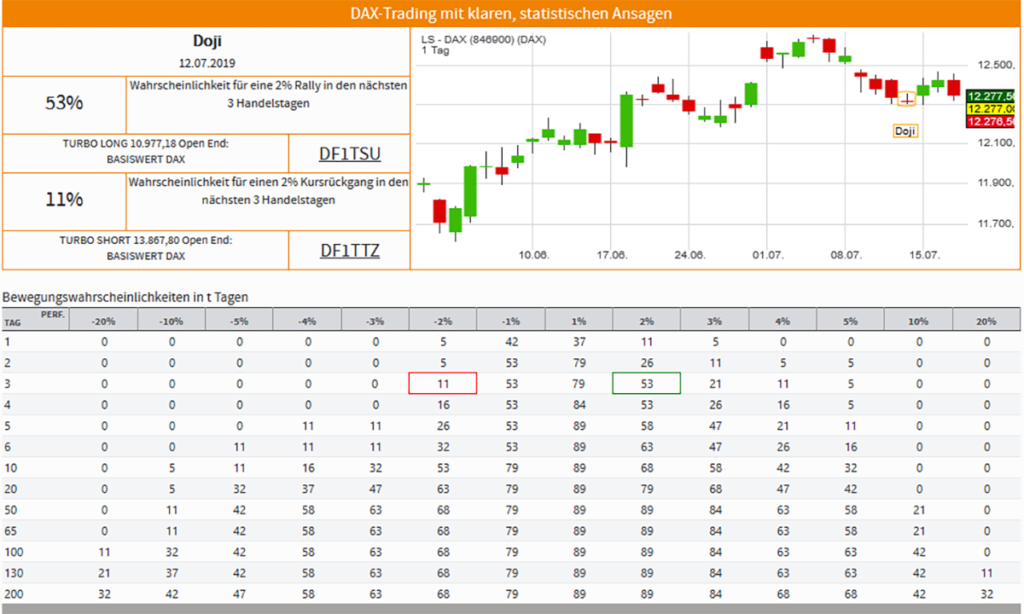This screenshot has width=1024, height=614.
Task: Click the -4% column header
Action: point(307,321)
